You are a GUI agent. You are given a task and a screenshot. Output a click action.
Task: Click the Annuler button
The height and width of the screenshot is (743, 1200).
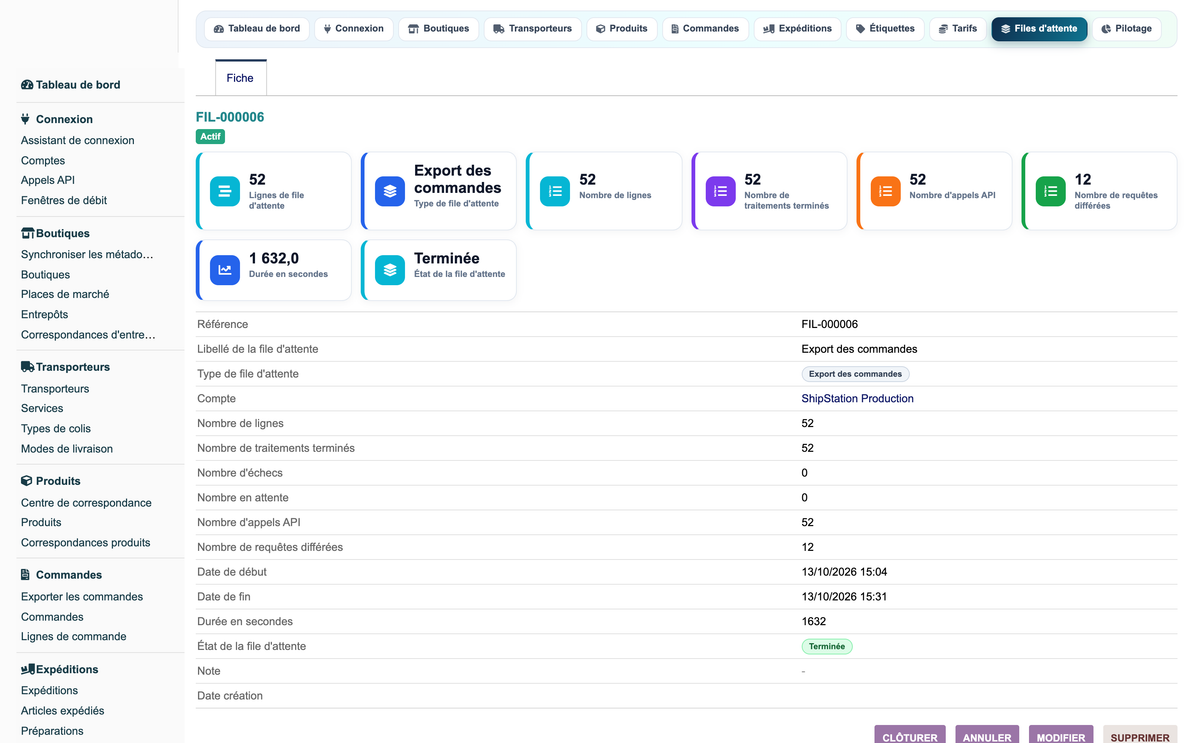(x=987, y=737)
